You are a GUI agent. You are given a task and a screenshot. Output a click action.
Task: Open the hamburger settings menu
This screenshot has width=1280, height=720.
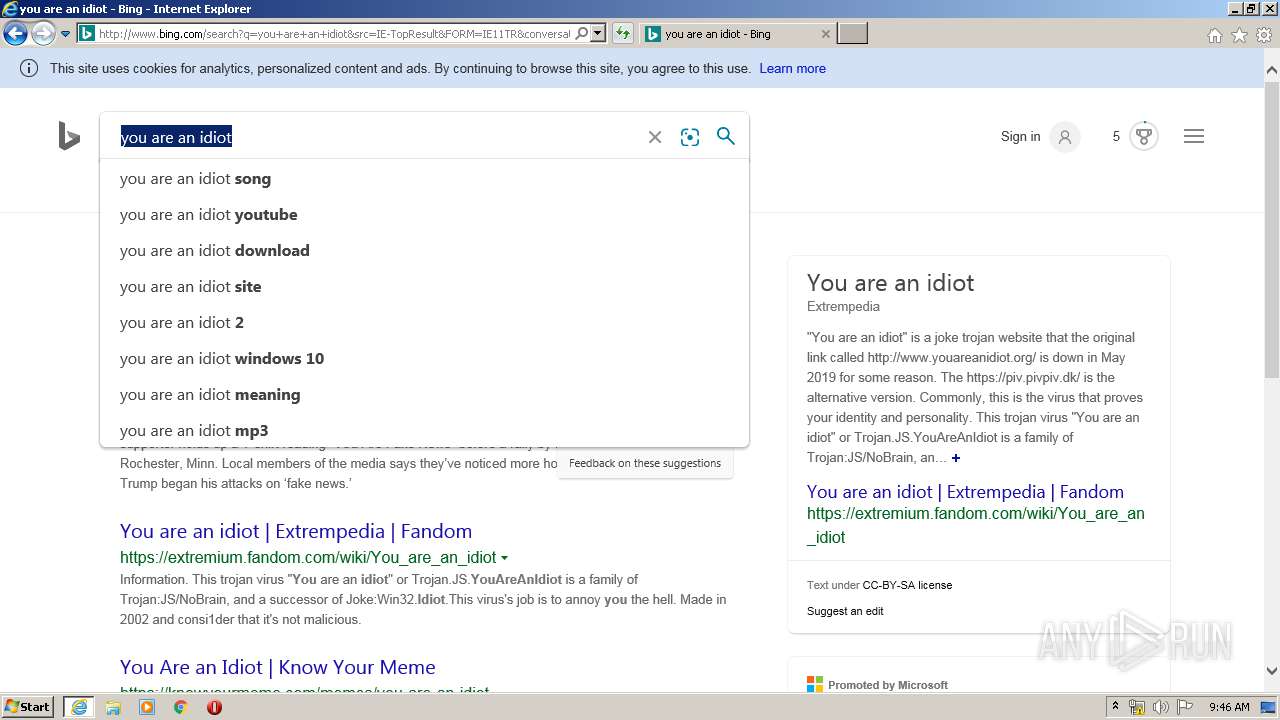pos(1194,136)
